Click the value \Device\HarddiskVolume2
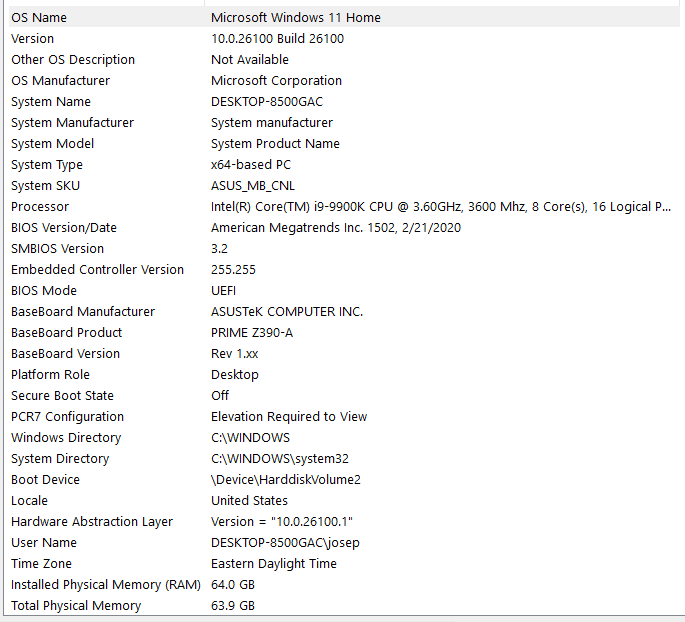The width and height of the screenshot is (685, 622). click(x=286, y=479)
